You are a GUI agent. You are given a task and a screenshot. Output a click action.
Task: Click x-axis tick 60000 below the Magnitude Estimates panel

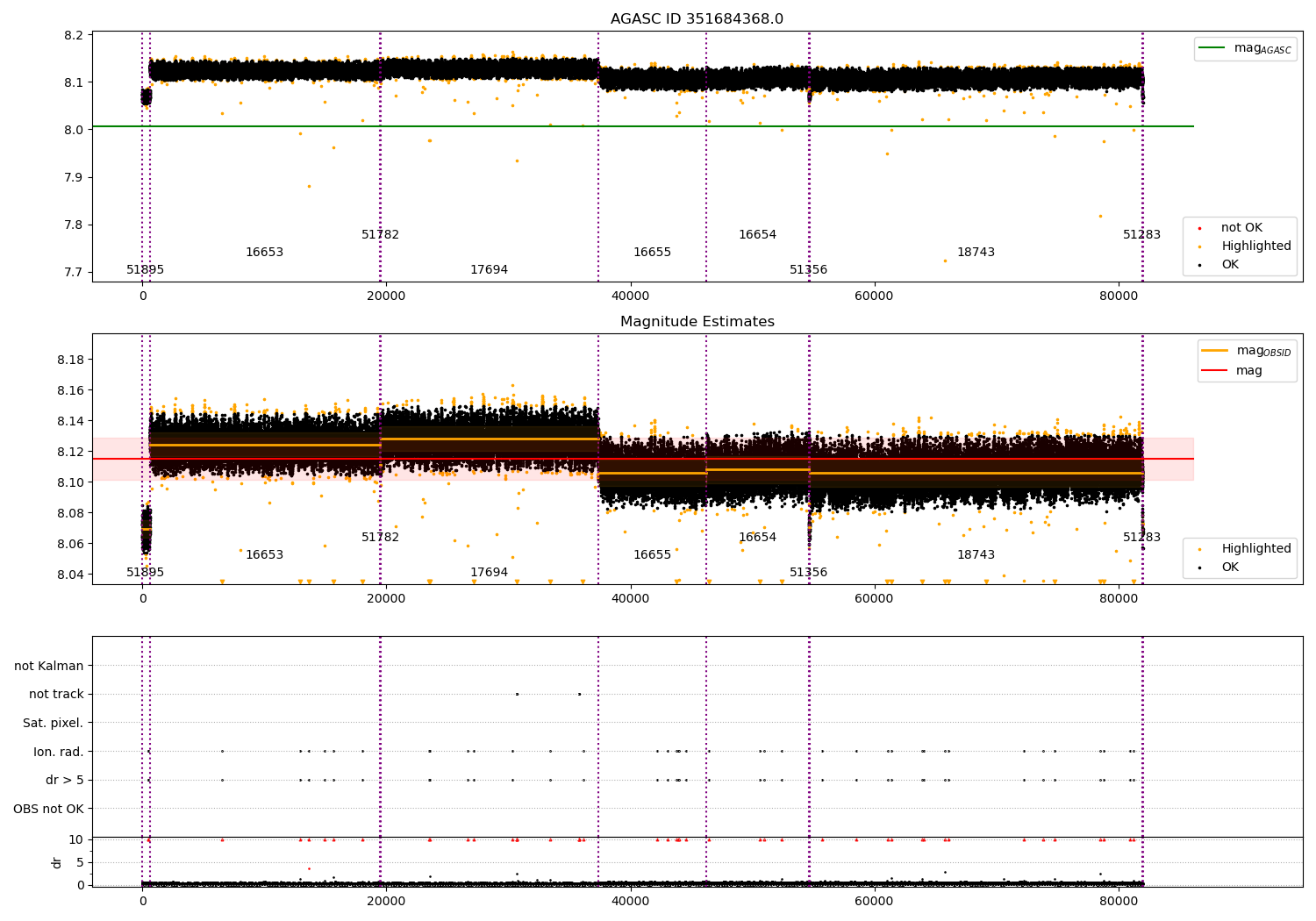(874, 598)
